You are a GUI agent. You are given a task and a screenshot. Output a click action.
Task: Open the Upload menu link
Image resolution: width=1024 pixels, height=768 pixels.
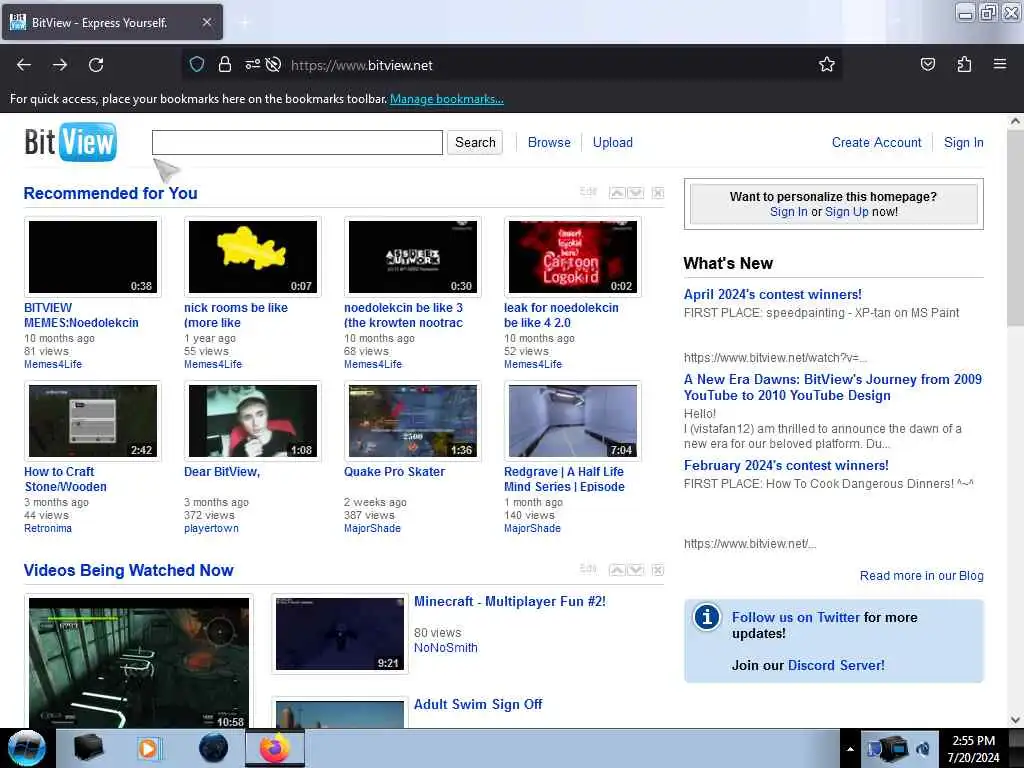tap(613, 142)
